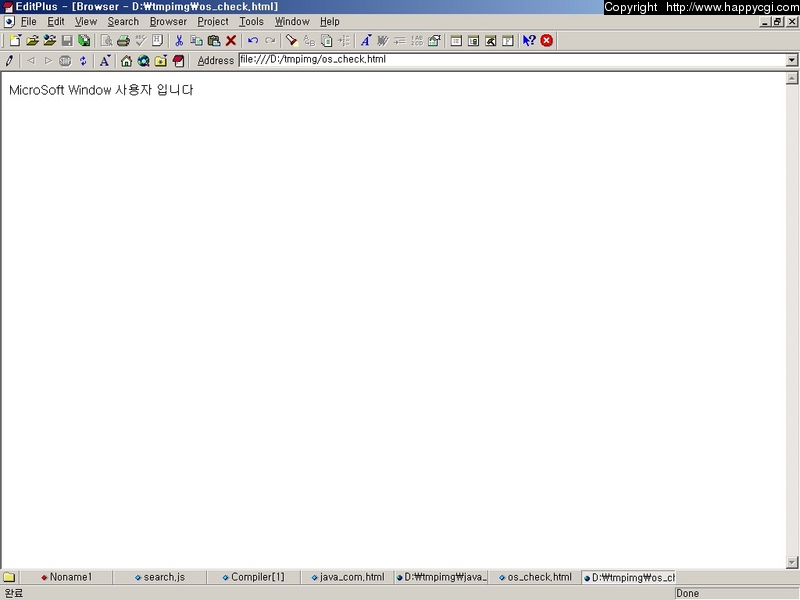Open the Project menu
Image resolution: width=800 pixels, height=600 pixels.
(x=213, y=21)
